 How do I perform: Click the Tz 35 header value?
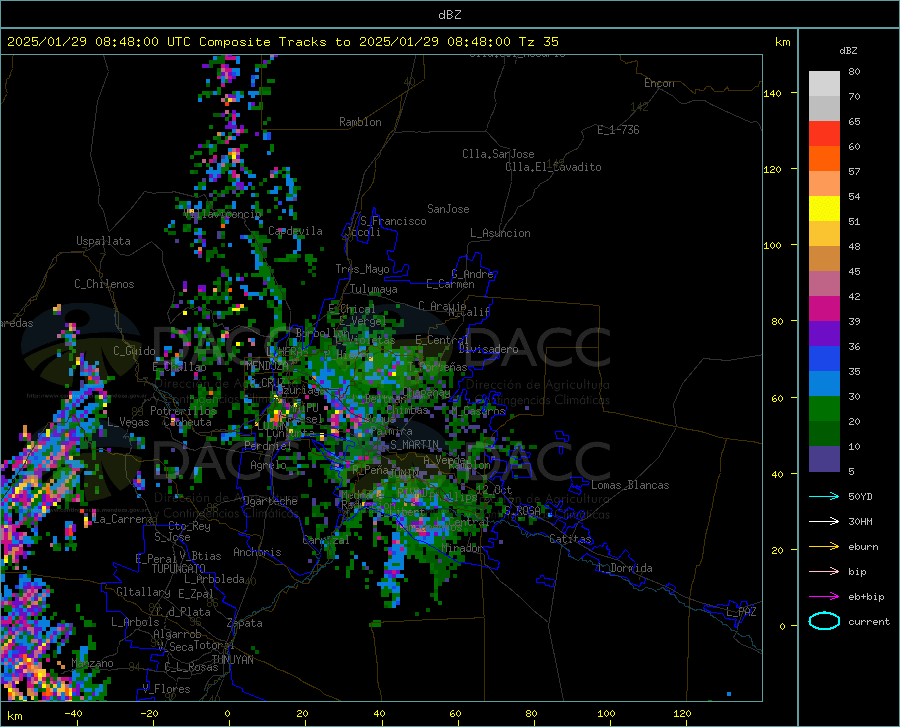click(x=538, y=42)
